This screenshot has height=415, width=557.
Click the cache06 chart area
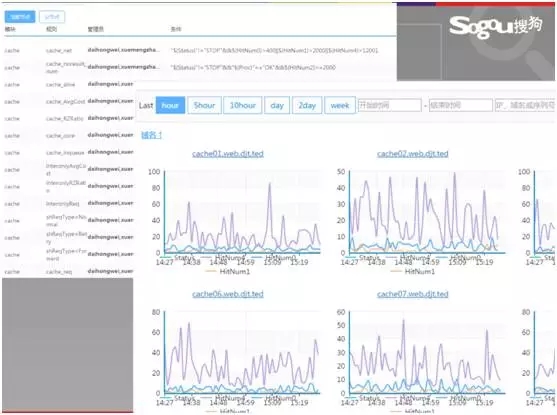pyautogui.click(x=242, y=352)
